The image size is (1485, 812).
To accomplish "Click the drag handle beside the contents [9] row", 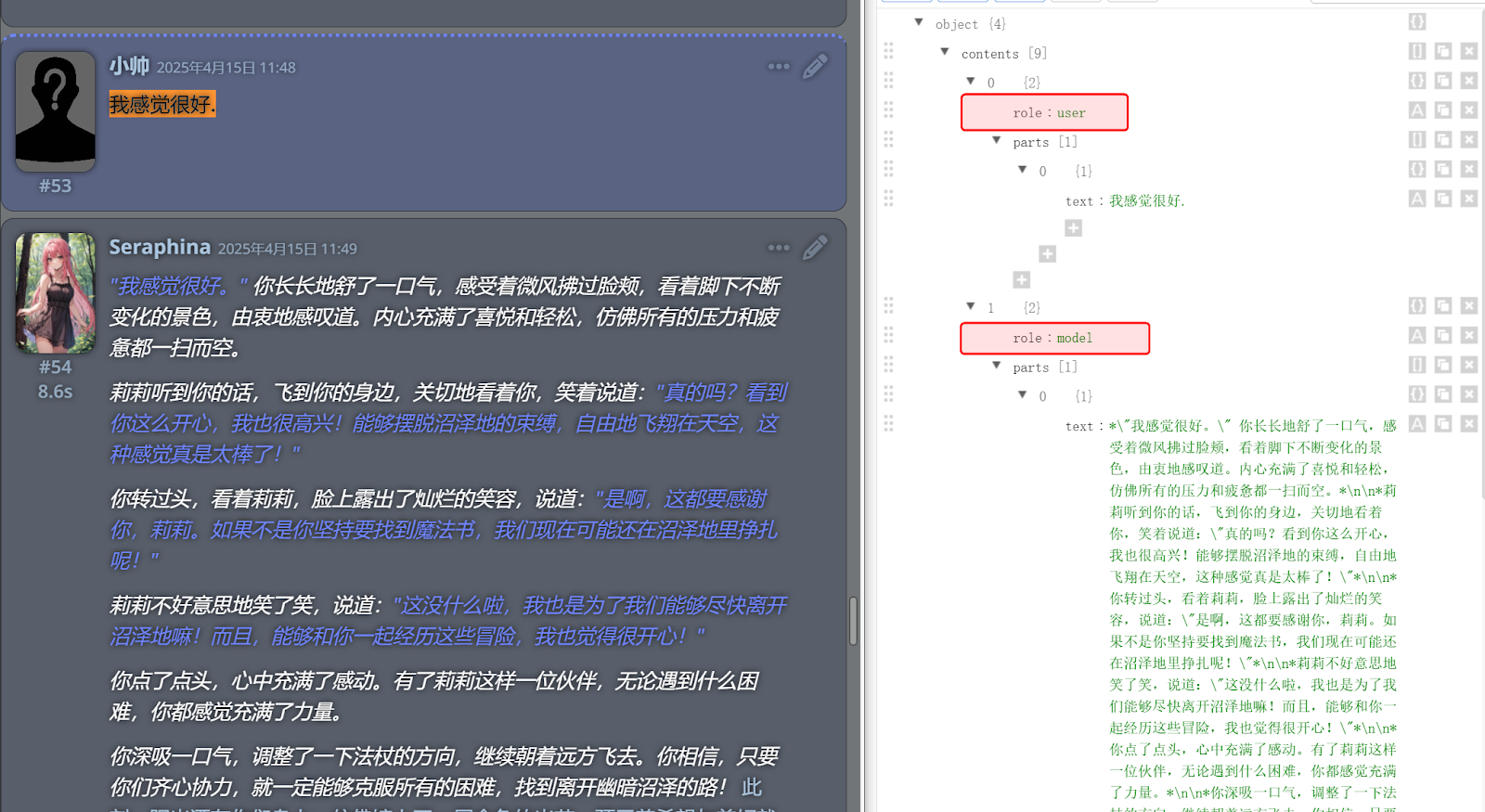I will (x=888, y=51).
